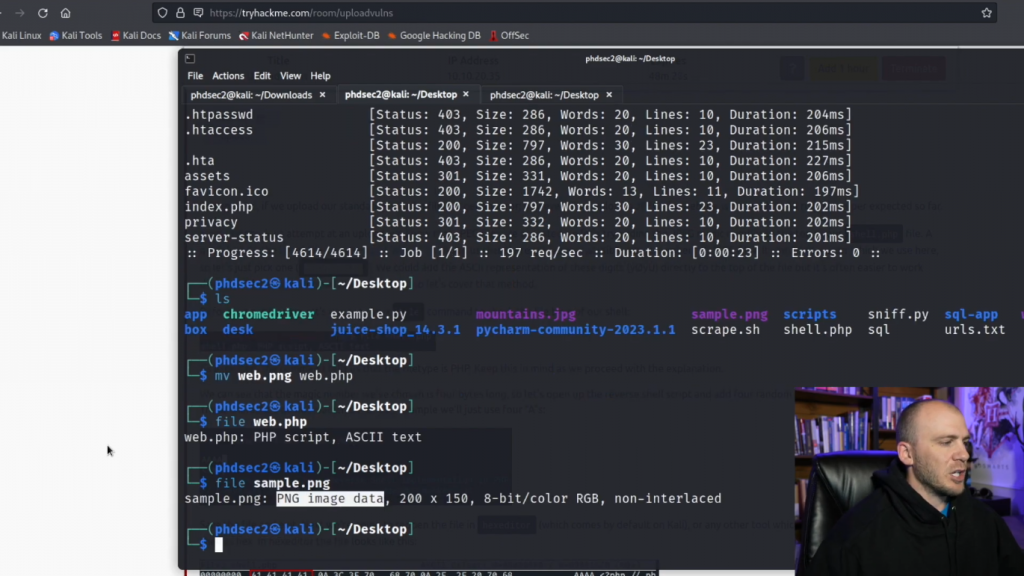Open the terminal Edit menu

coord(262,76)
